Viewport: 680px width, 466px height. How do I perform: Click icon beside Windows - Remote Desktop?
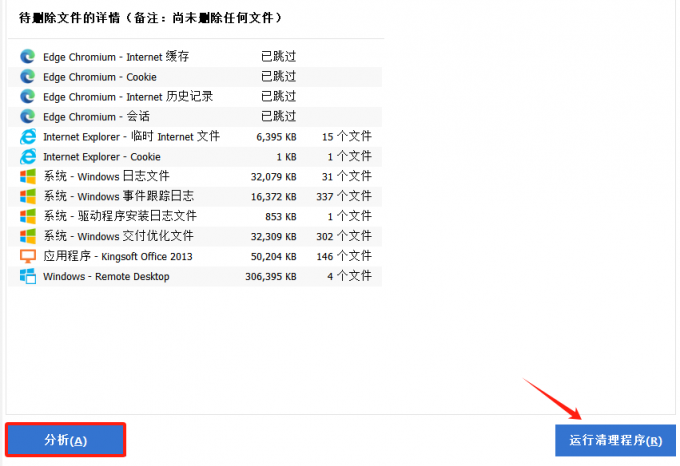click(28, 276)
